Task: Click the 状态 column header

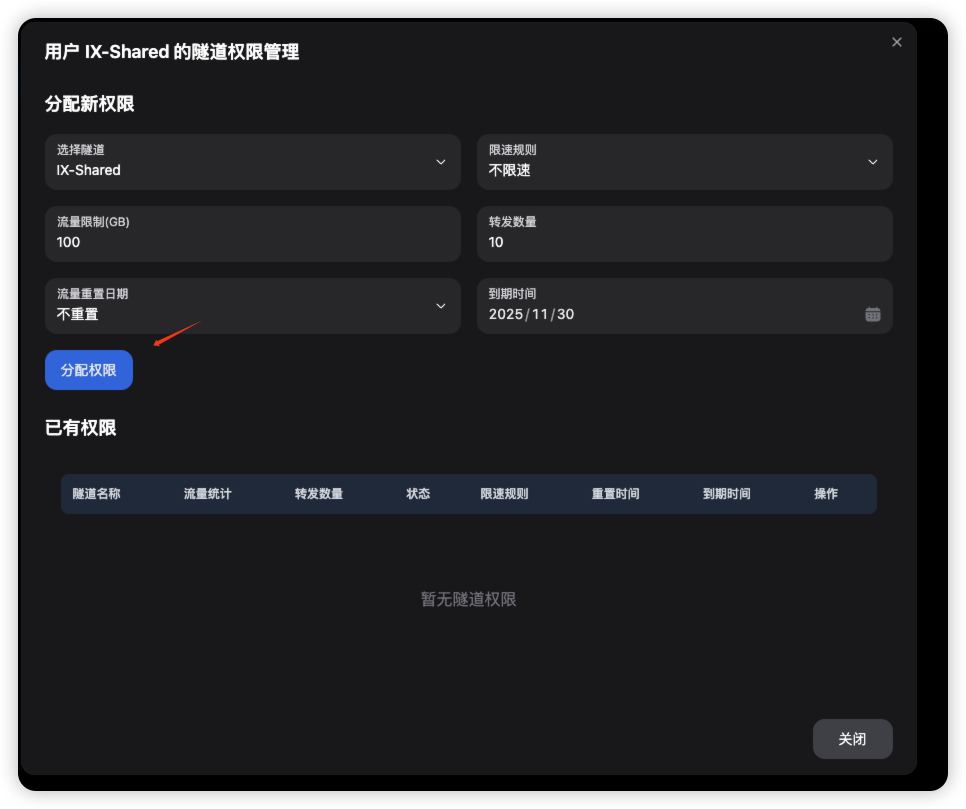Action: click(x=418, y=494)
